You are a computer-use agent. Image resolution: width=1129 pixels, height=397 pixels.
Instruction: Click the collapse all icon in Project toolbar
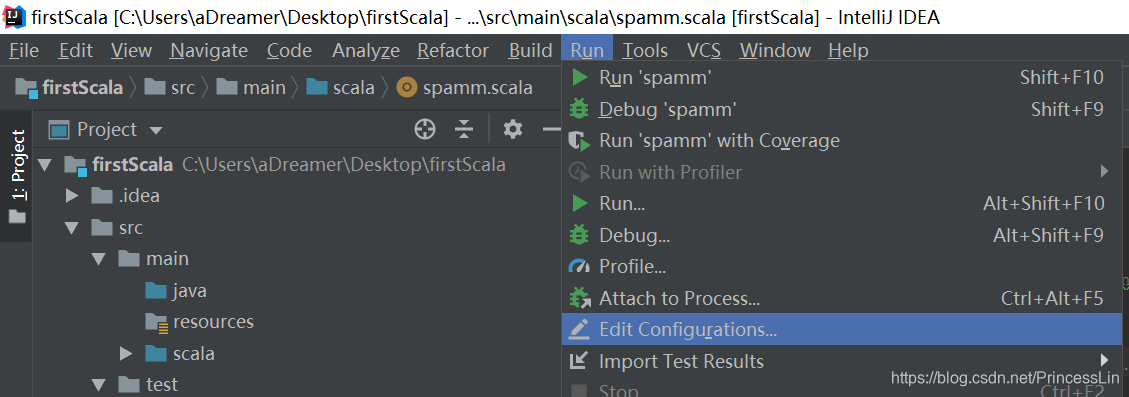click(x=464, y=130)
